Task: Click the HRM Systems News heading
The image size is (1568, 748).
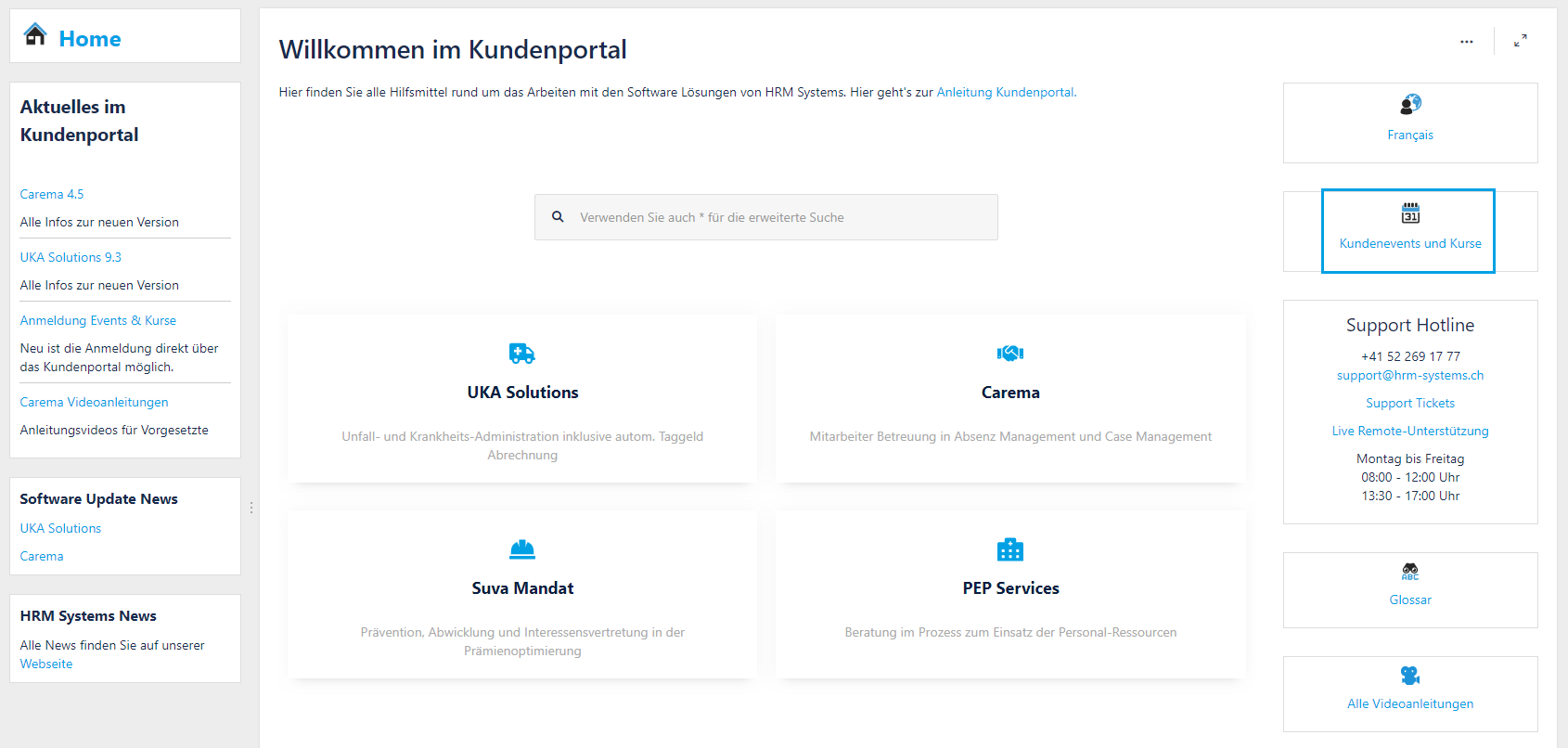Action: 88,616
